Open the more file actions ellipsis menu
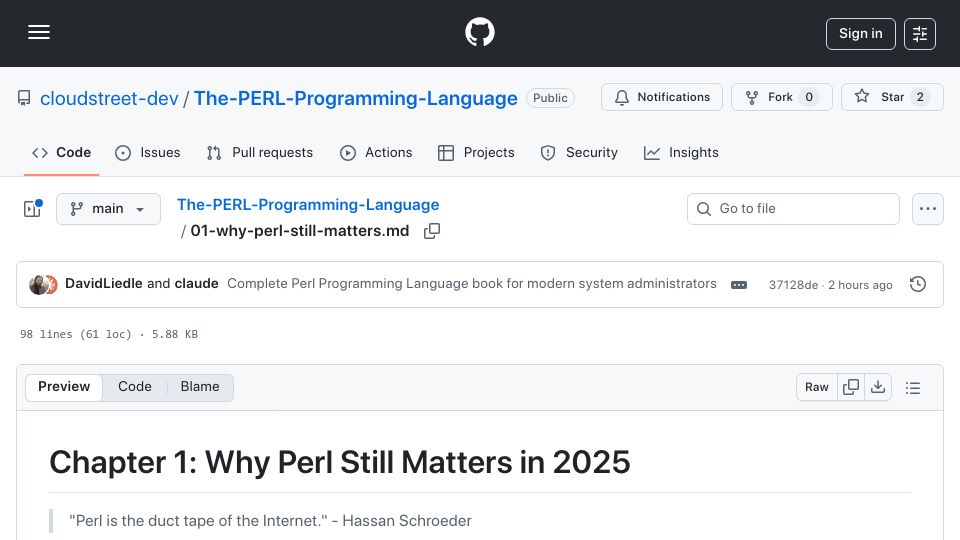Screen dimensions: 960x540 (928, 209)
